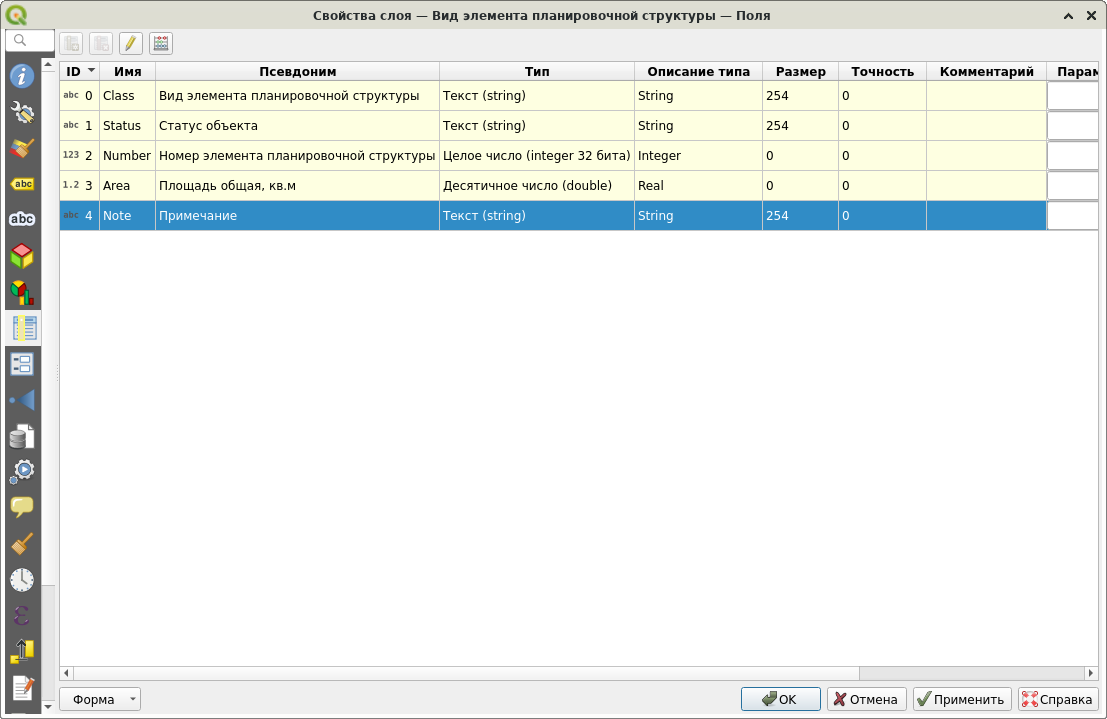Open the Masks settings panel
Screen dimensions: 1107x719
[22, 219]
